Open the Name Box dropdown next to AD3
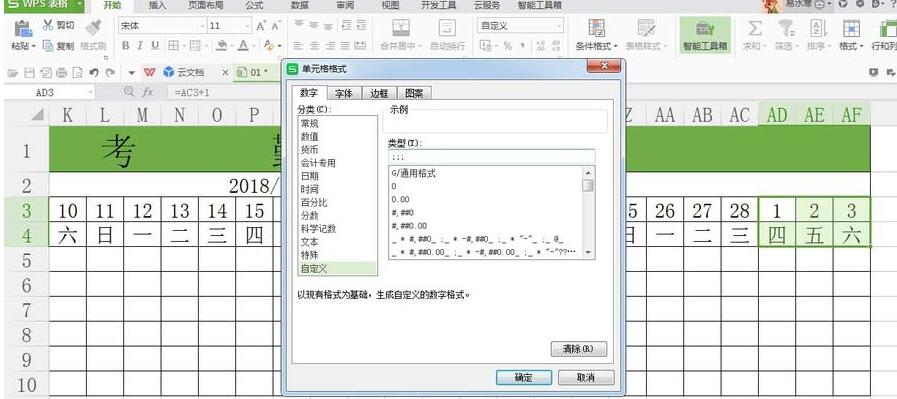This screenshot has height=399, width=897. coord(90,92)
